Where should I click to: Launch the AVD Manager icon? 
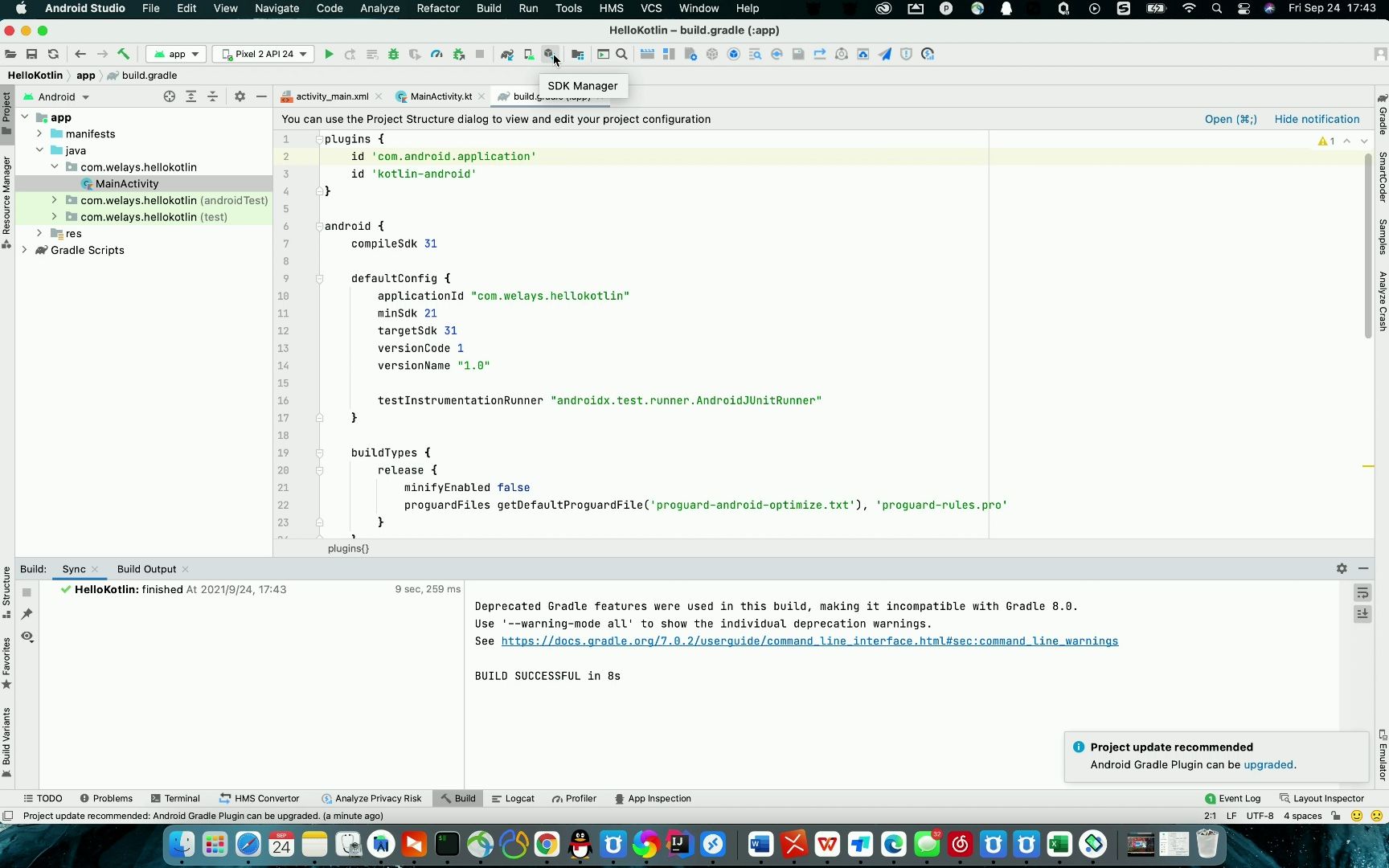tap(528, 54)
